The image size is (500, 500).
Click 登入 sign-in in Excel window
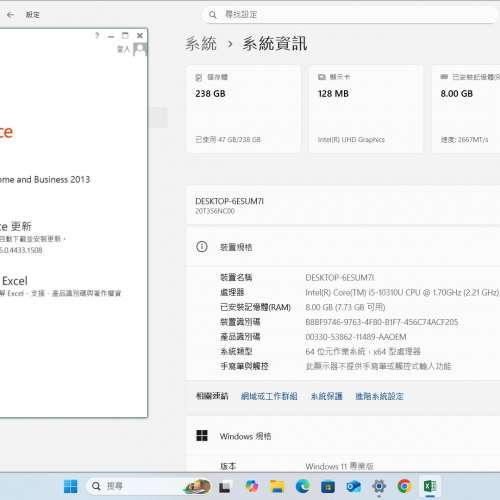pos(123,49)
